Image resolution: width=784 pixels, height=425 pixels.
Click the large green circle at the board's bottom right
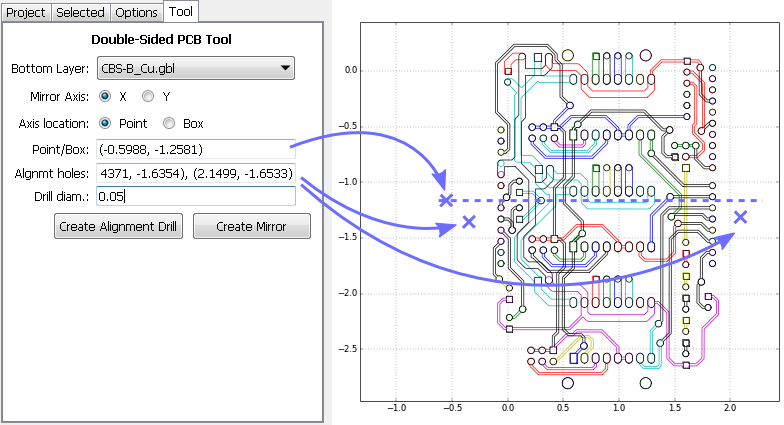pos(645,382)
